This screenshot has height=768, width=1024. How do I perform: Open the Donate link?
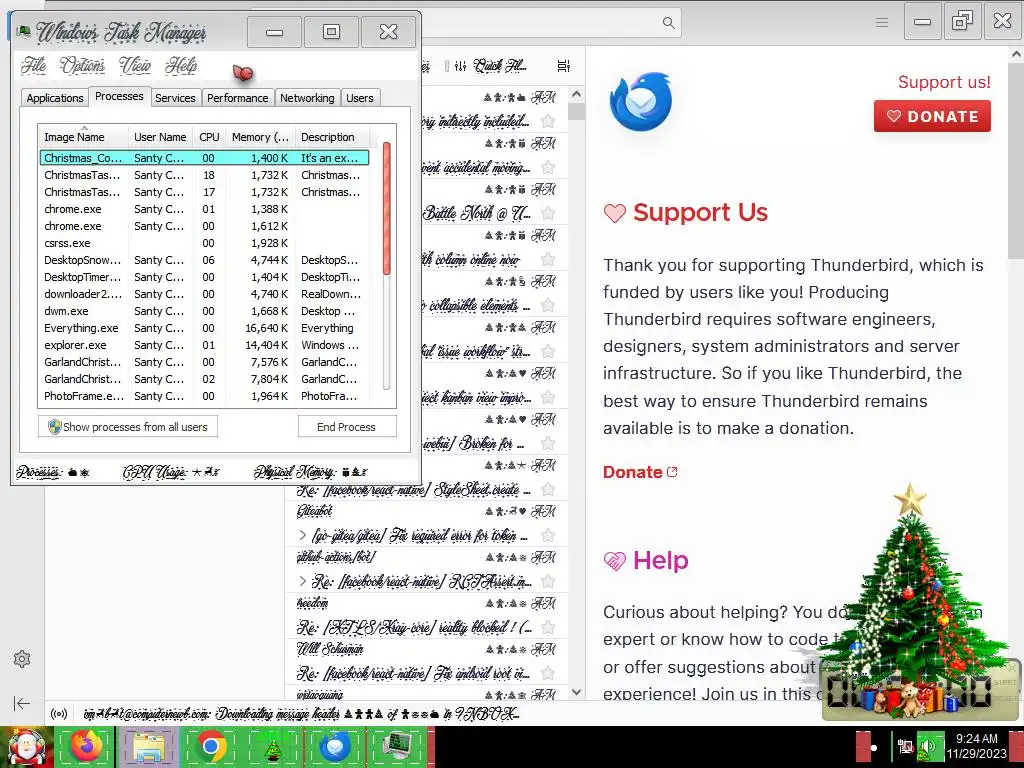tap(640, 472)
